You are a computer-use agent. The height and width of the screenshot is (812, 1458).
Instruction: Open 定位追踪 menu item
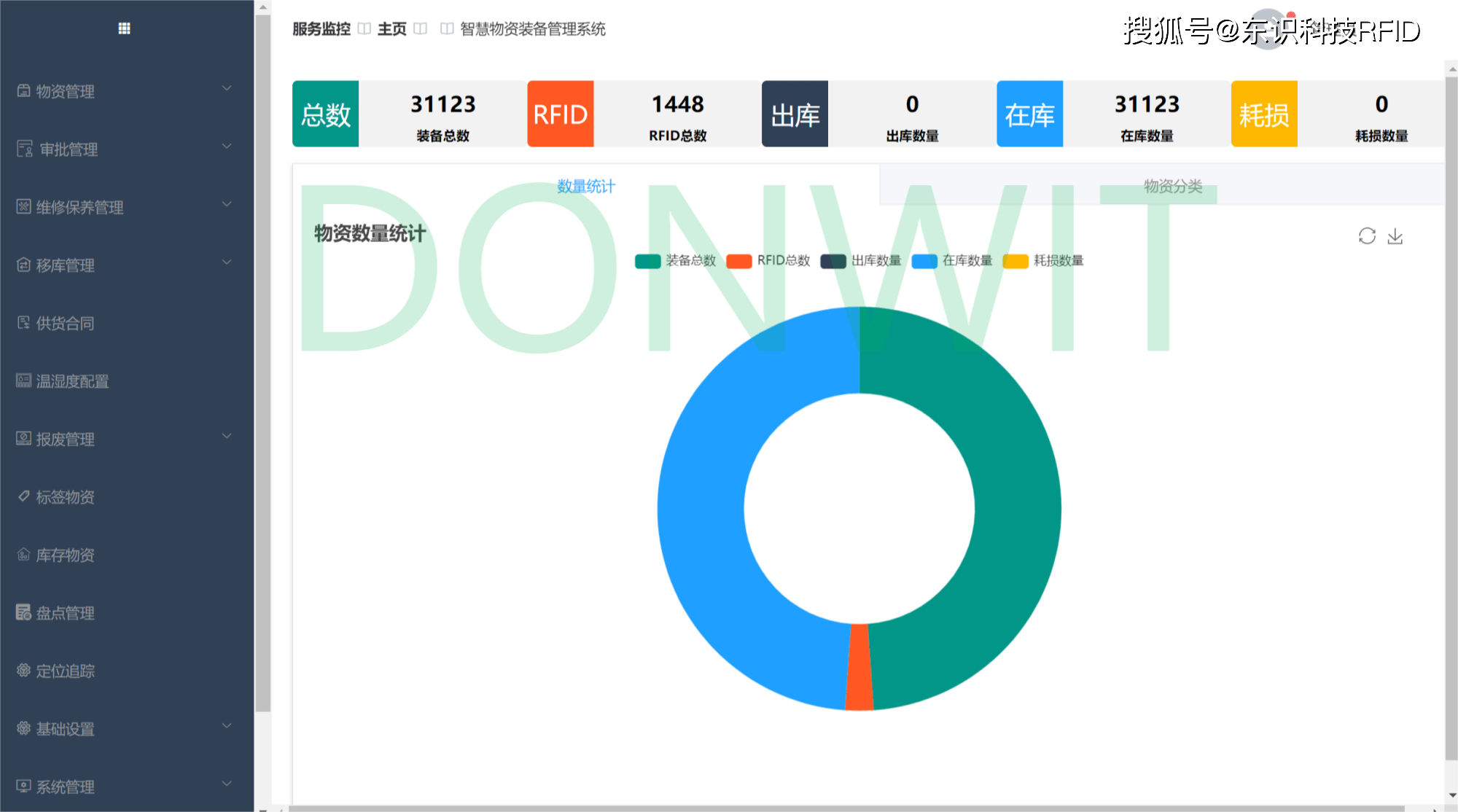point(127,671)
